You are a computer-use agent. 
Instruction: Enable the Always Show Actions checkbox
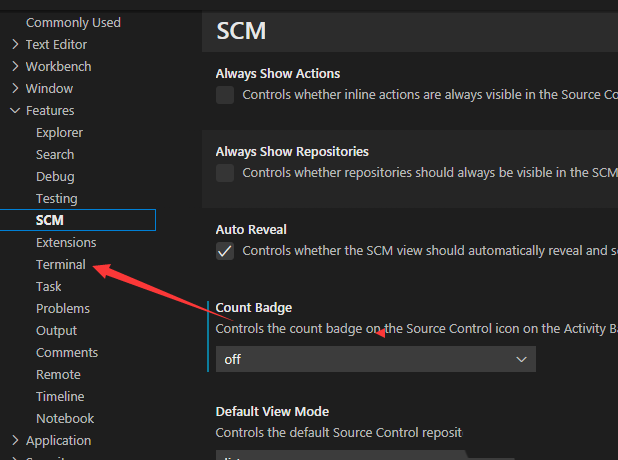pyautogui.click(x=225, y=95)
